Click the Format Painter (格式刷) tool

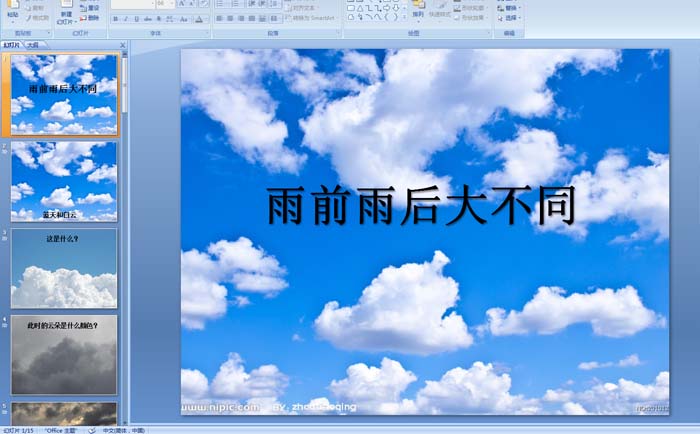pos(38,18)
